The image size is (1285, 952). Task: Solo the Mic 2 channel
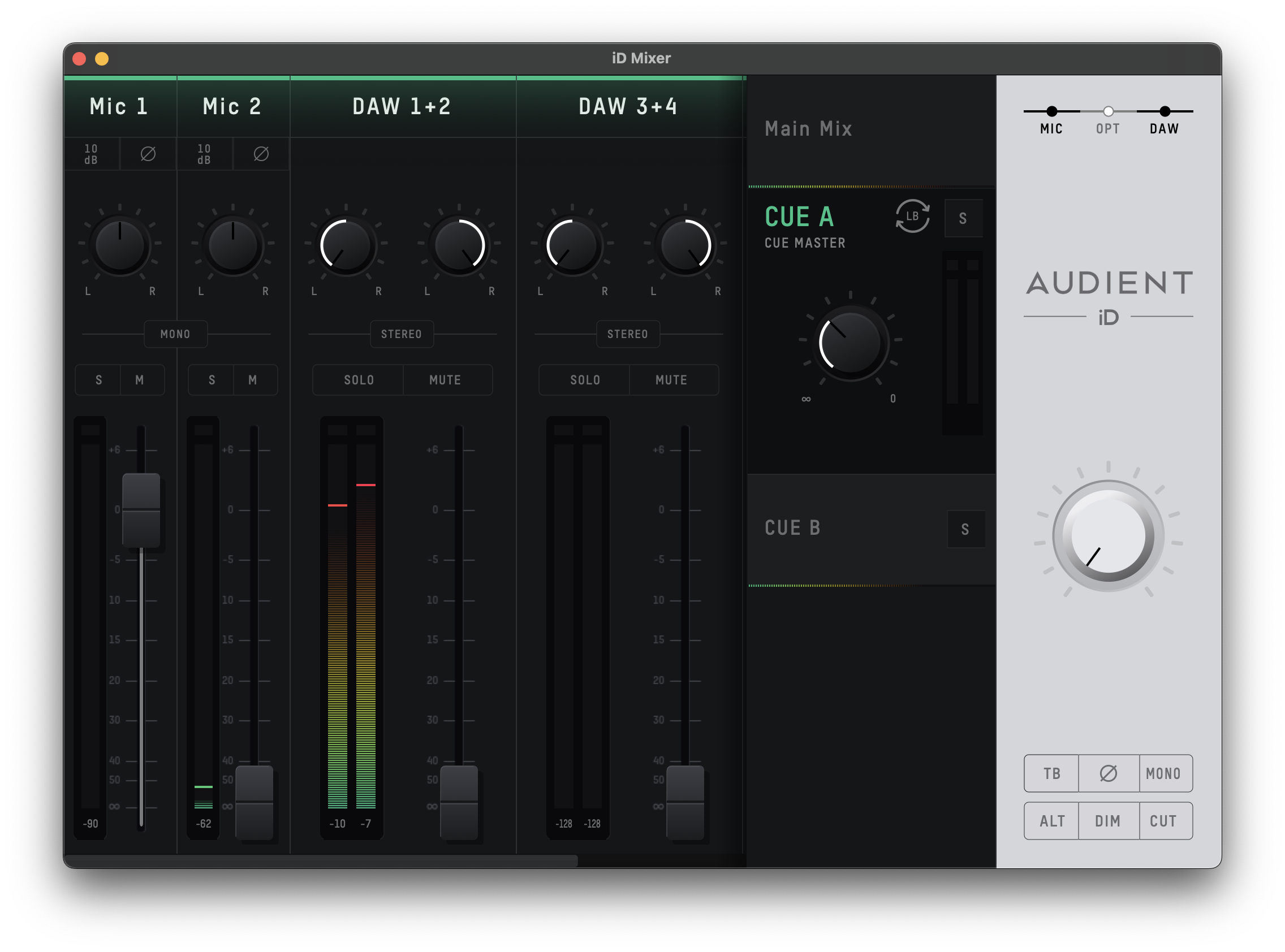(x=212, y=380)
